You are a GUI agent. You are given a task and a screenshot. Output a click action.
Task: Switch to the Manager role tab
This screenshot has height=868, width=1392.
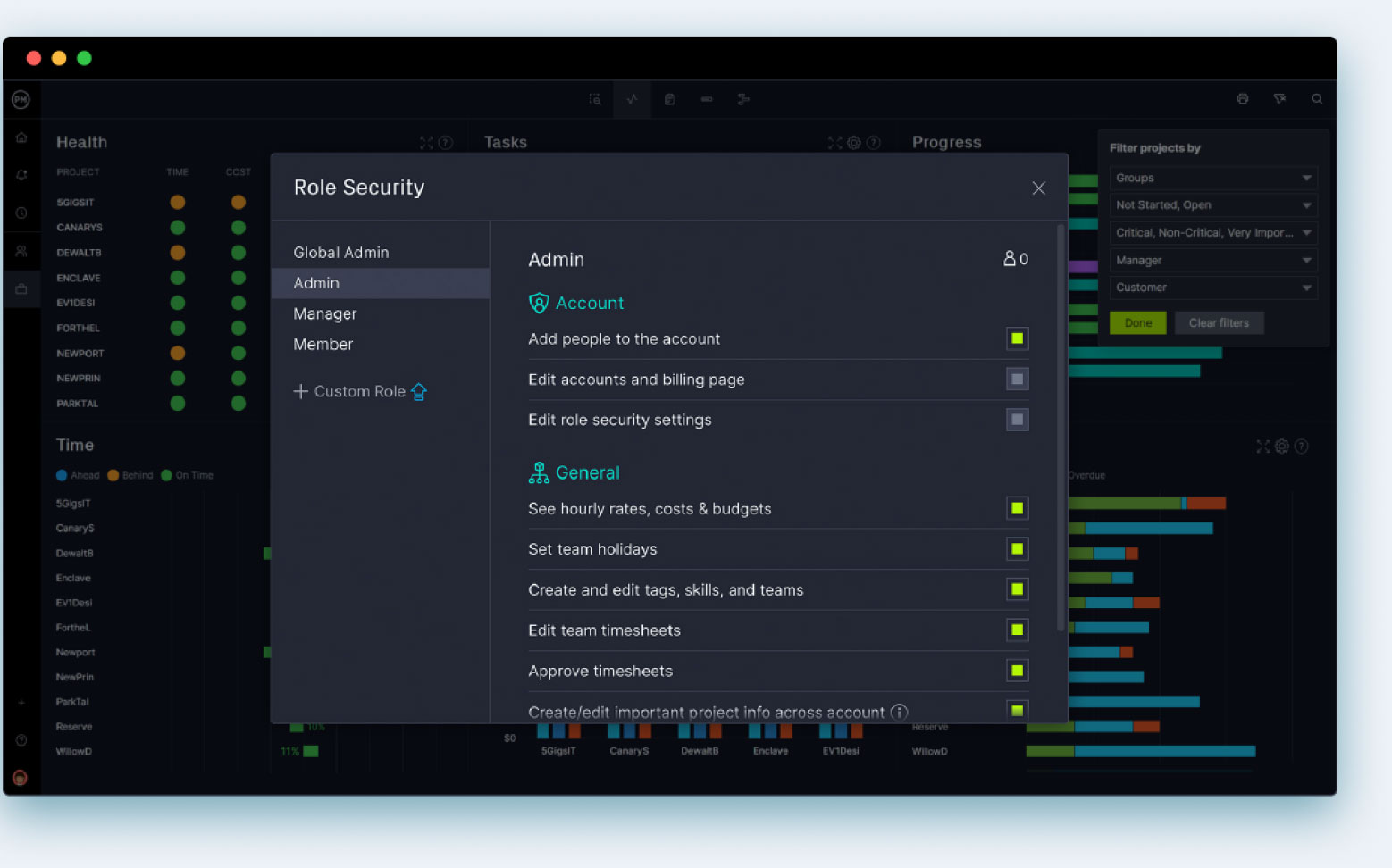[x=324, y=313]
